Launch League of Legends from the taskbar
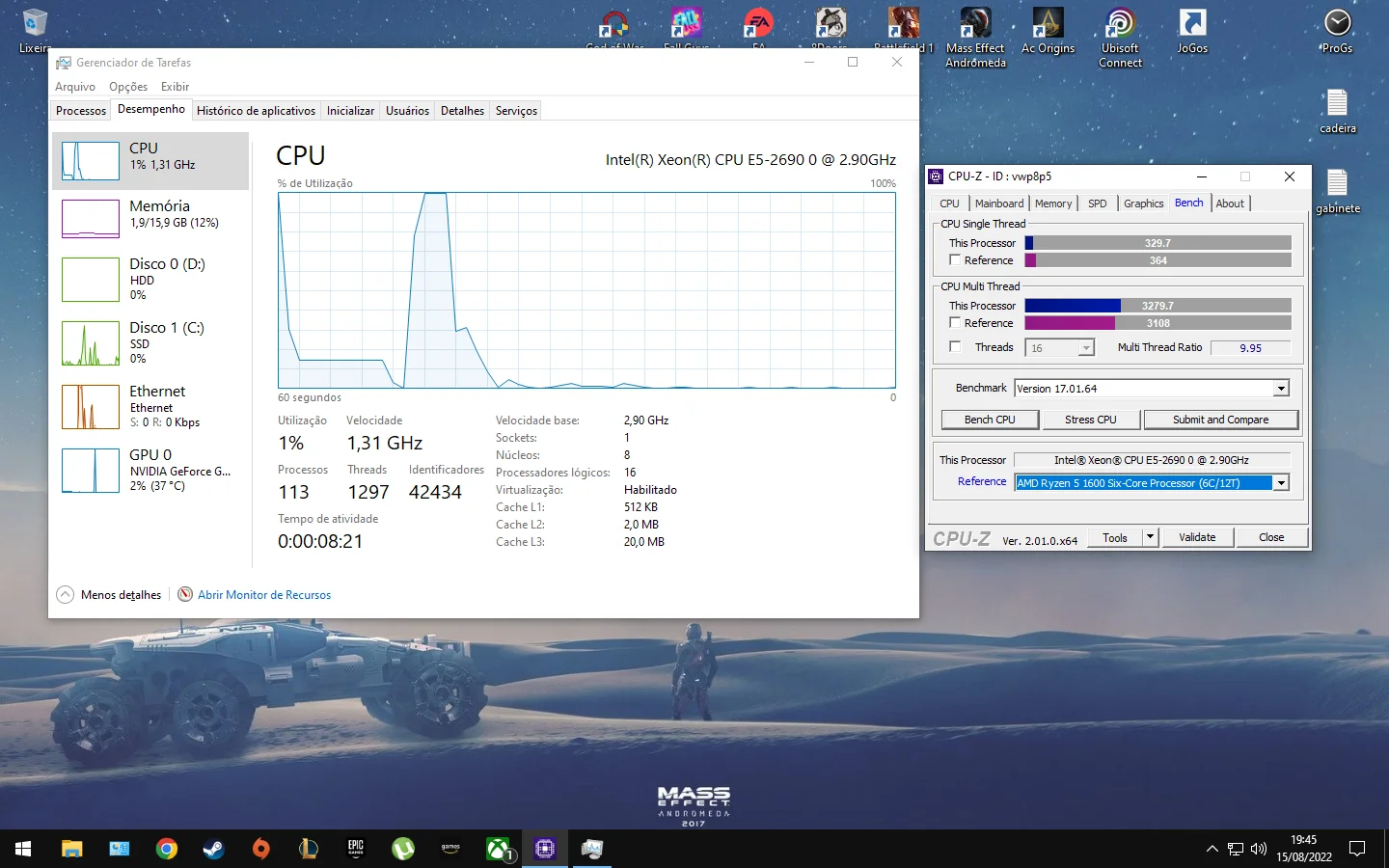This screenshot has width=1389, height=868. point(309,849)
